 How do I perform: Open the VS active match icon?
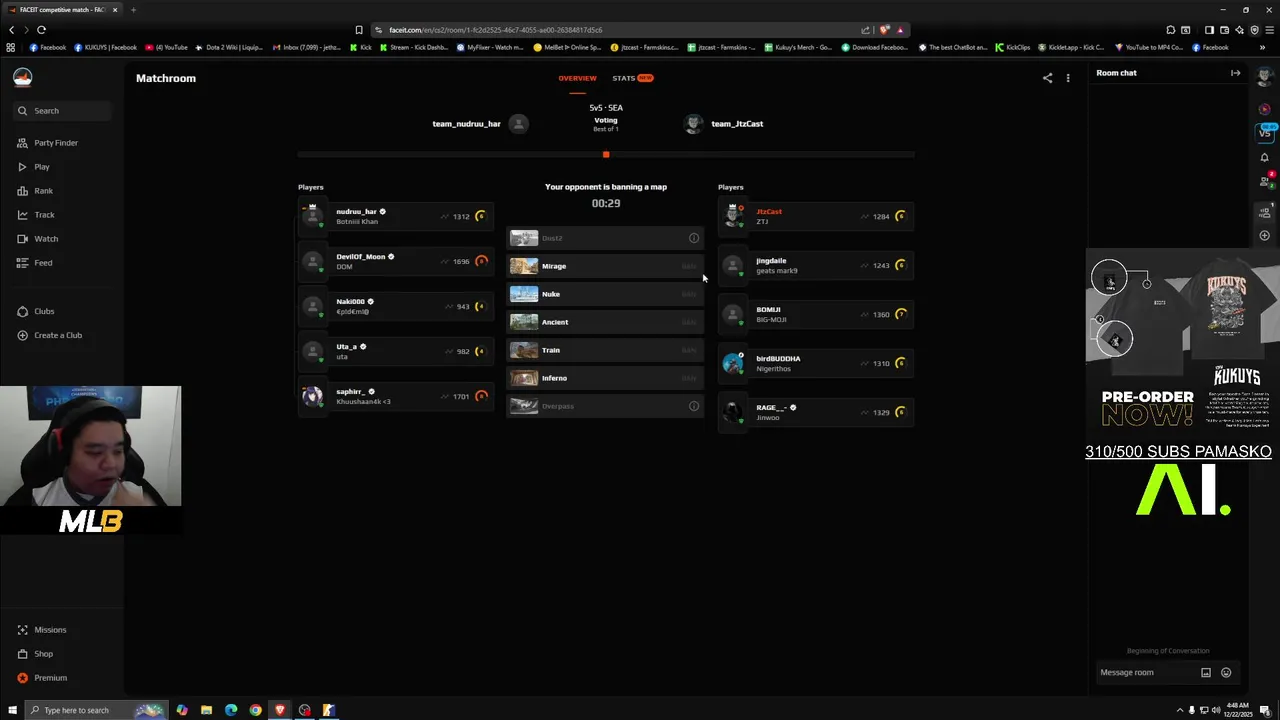[1265, 131]
